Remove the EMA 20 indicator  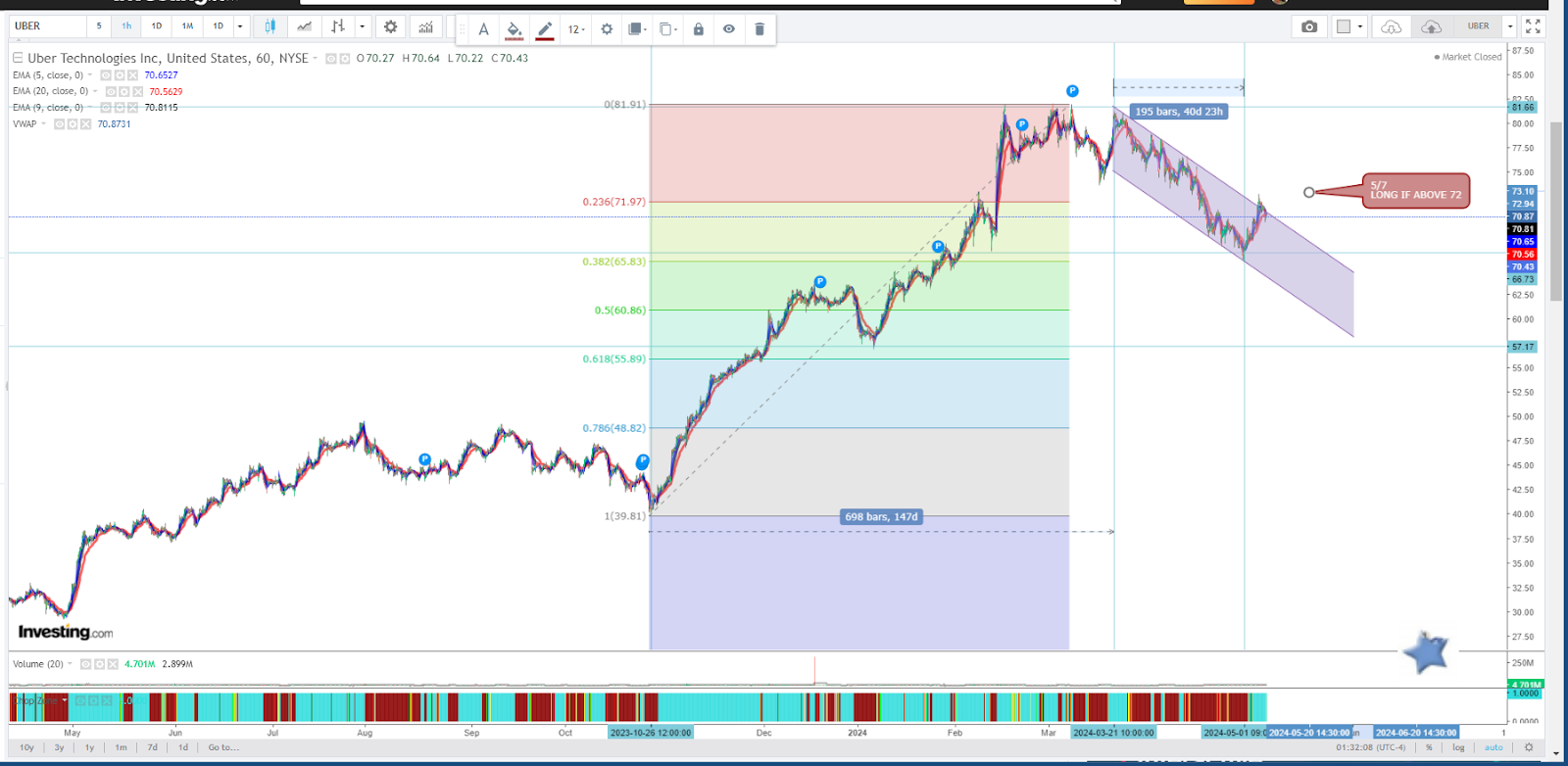137,91
